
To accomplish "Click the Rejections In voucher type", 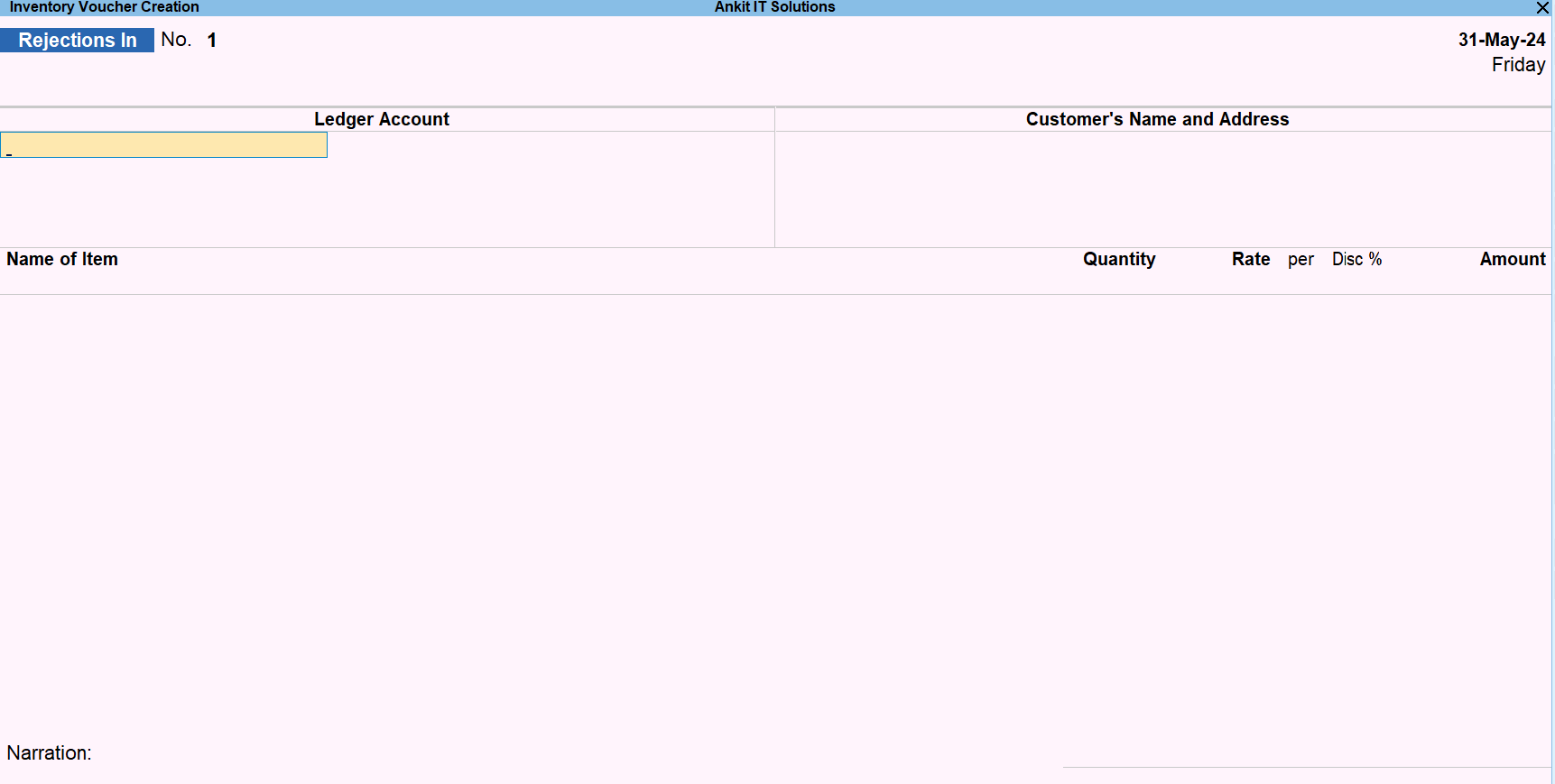I will 78,41.
